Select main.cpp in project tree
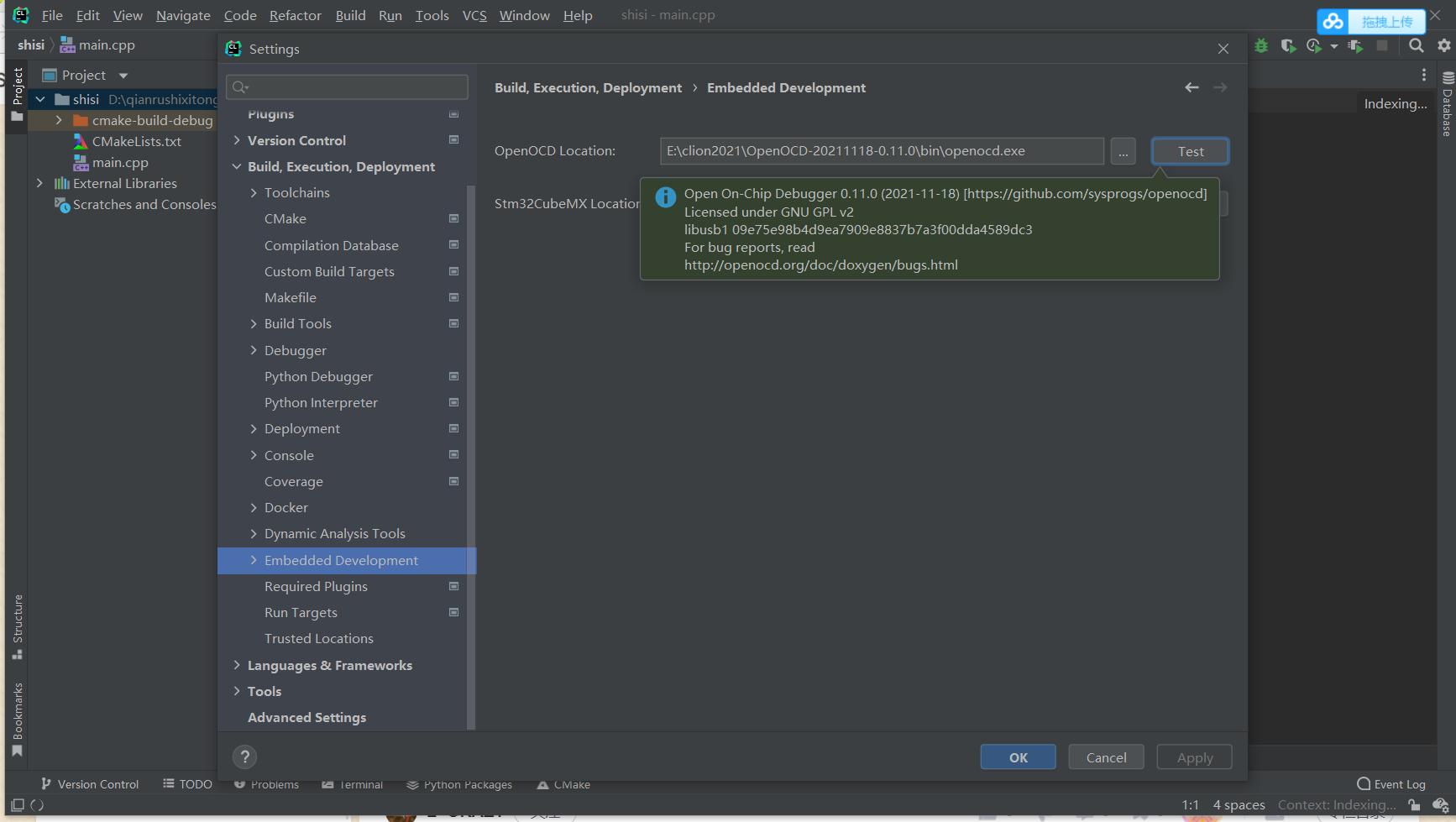This screenshot has height=822, width=1456. (x=119, y=162)
